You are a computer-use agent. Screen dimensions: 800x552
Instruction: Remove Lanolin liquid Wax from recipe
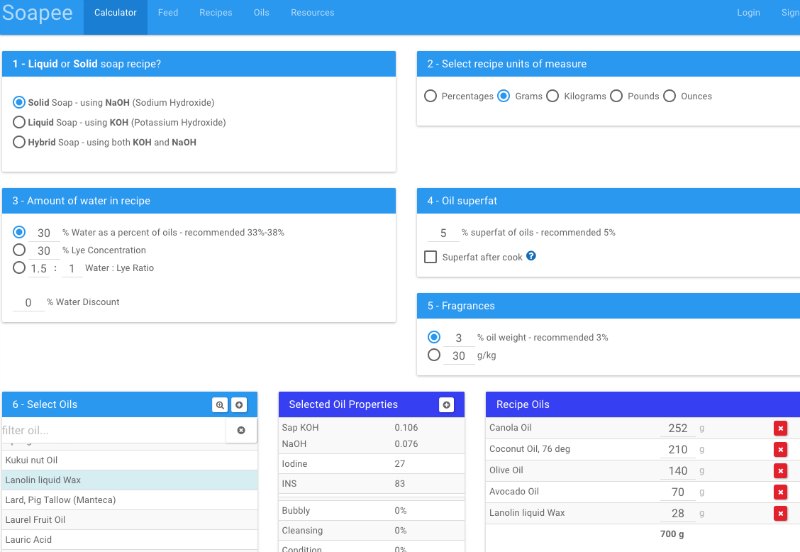click(781, 514)
